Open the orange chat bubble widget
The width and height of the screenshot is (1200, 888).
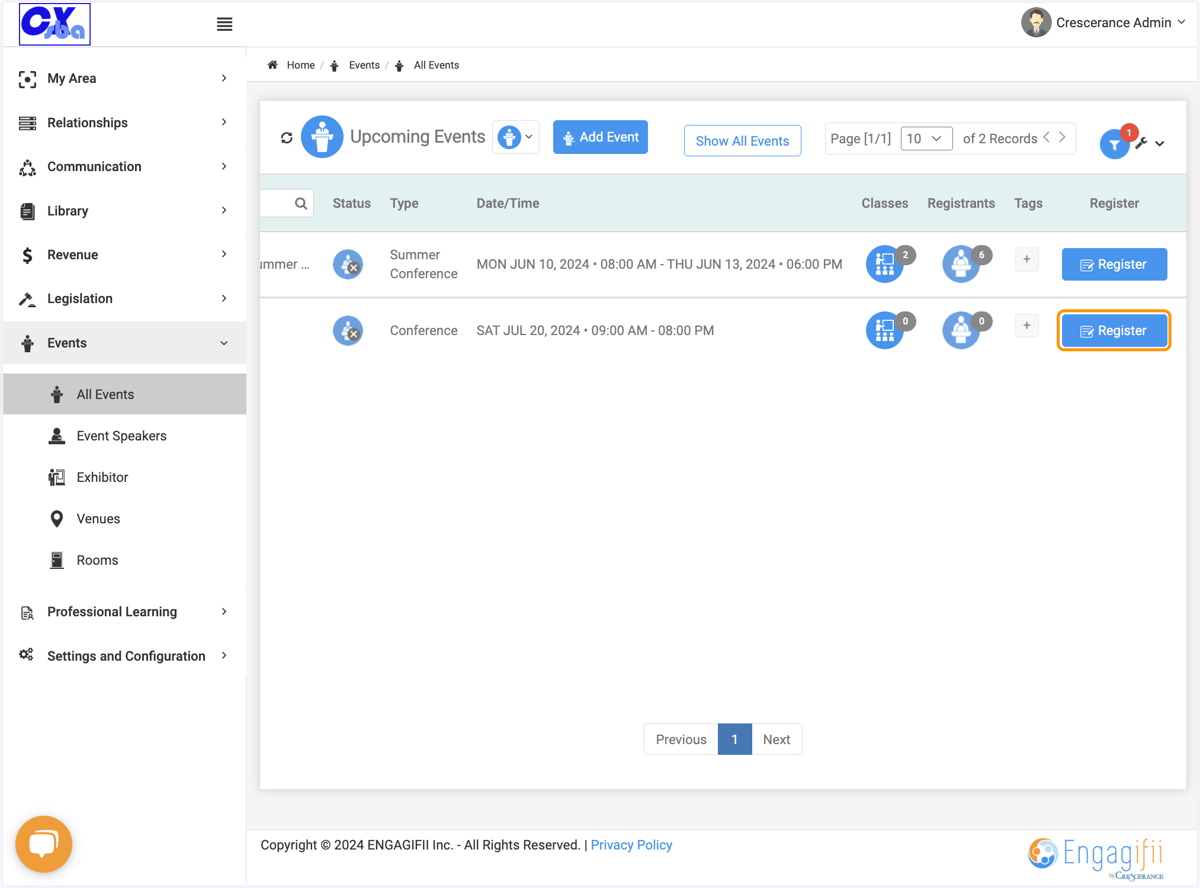click(43, 844)
